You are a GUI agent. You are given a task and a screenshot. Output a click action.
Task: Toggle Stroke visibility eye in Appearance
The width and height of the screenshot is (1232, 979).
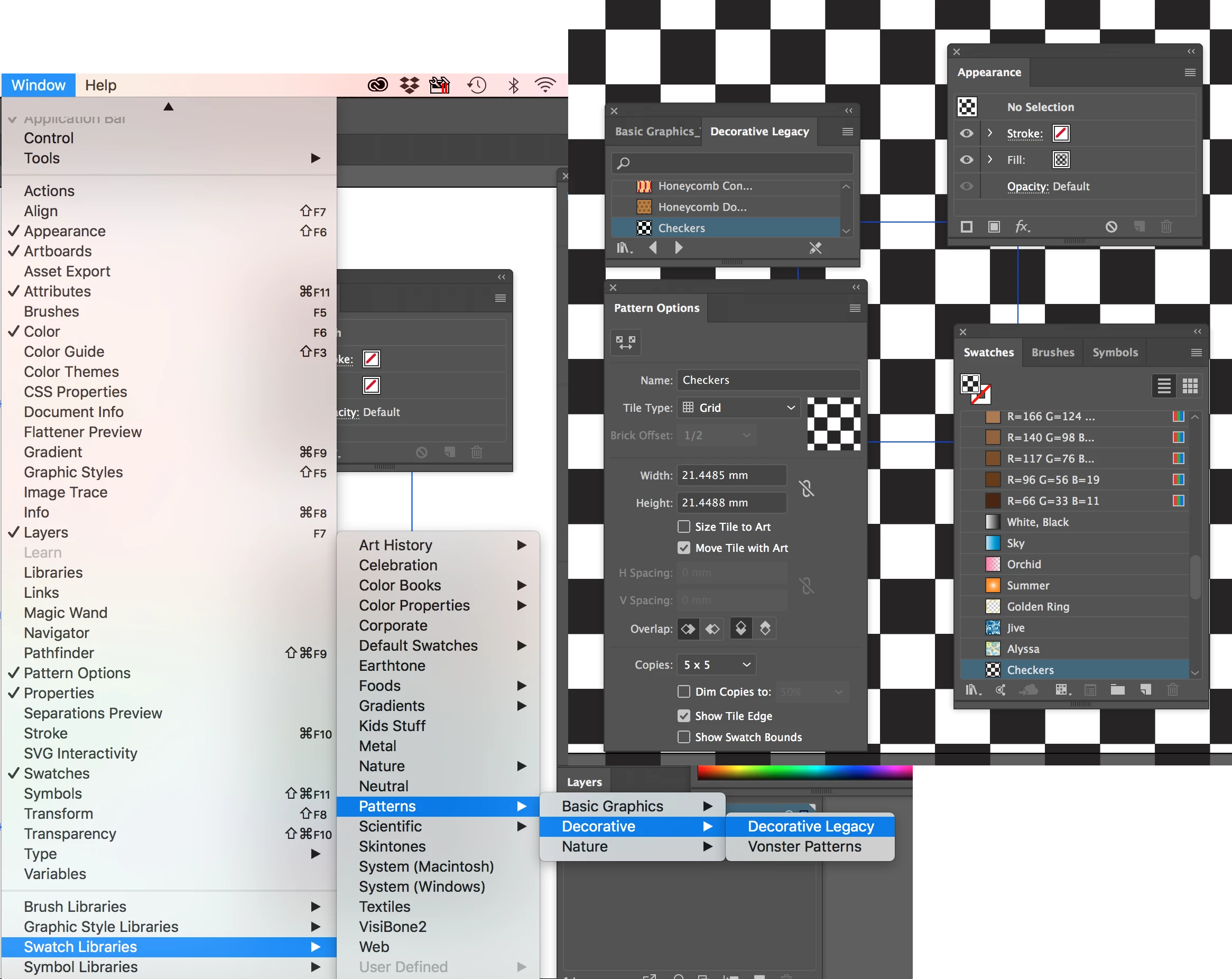[x=966, y=133]
